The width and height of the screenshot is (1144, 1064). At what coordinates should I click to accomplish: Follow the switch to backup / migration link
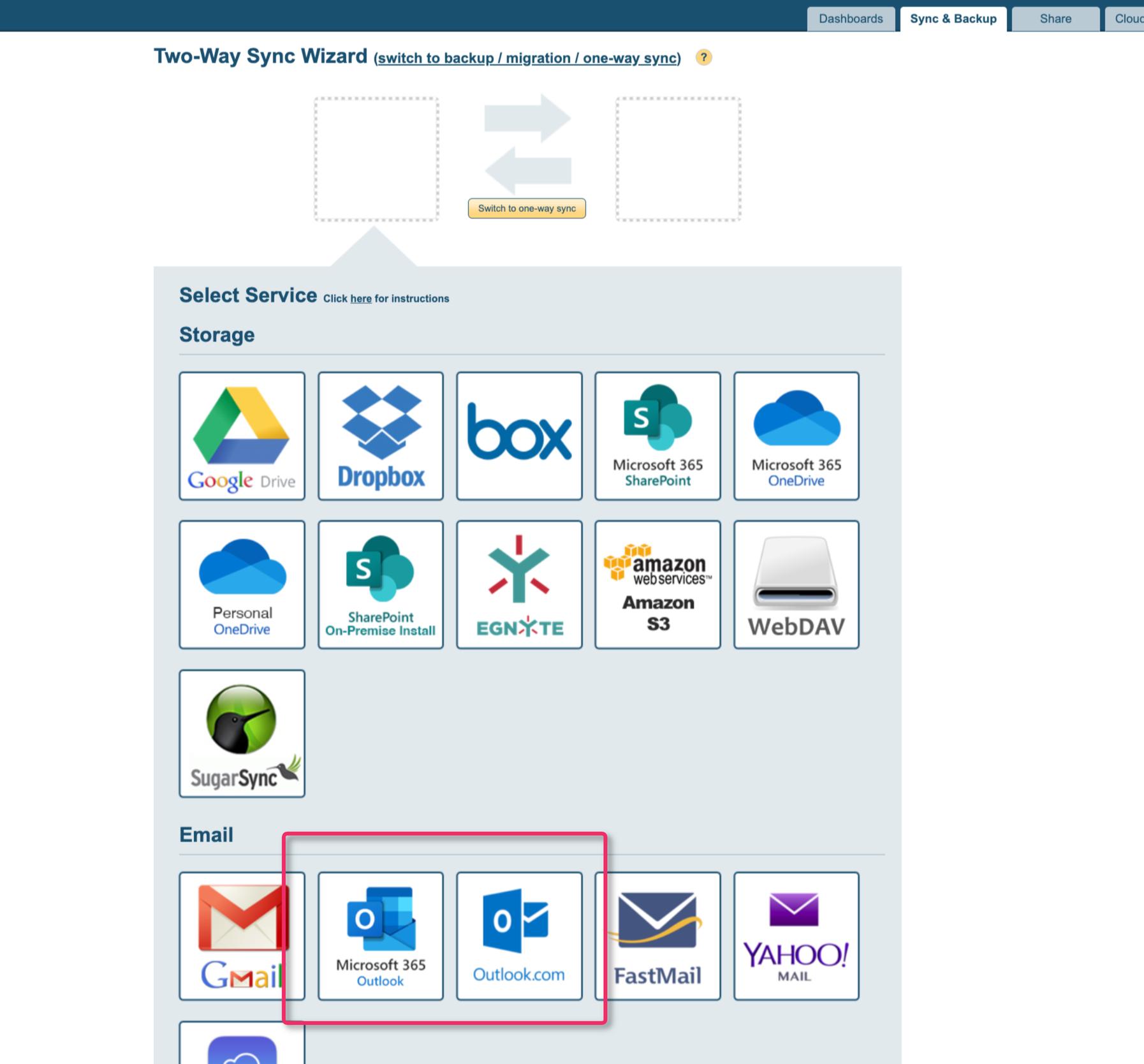[x=527, y=58]
